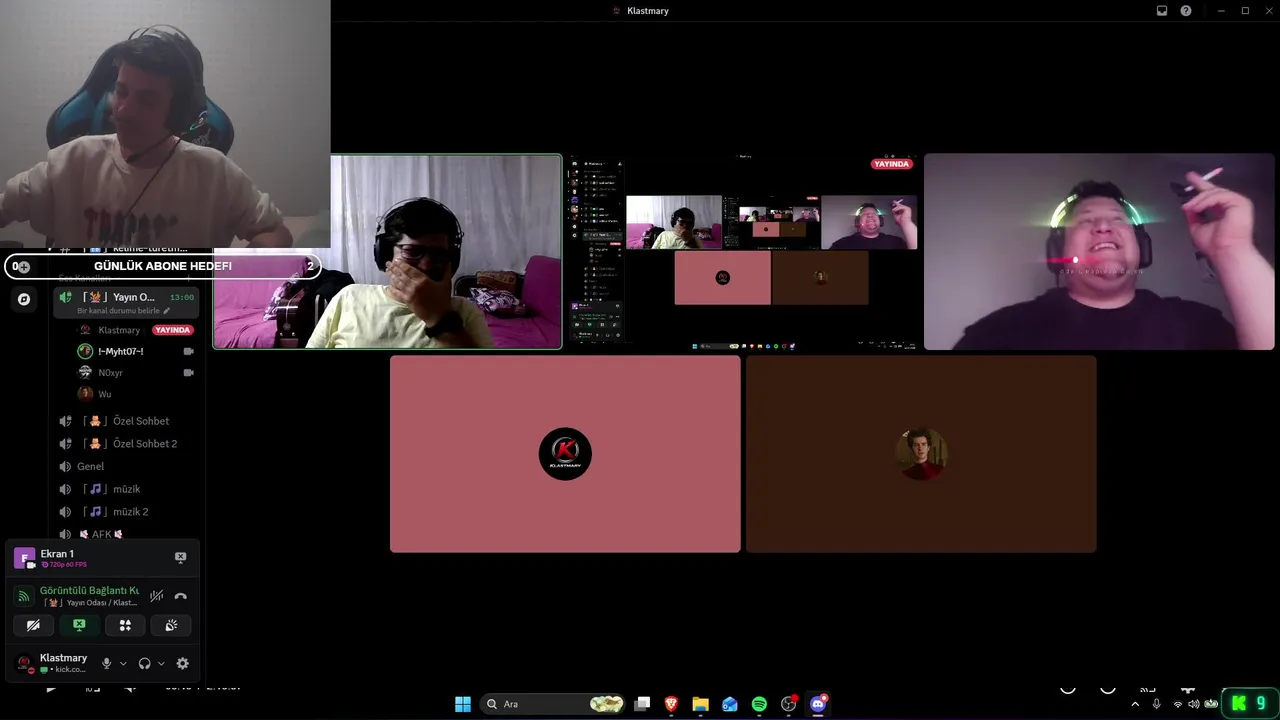Open volume tray icon
Image resolution: width=1280 pixels, height=720 pixels.
coord(1193,704)
